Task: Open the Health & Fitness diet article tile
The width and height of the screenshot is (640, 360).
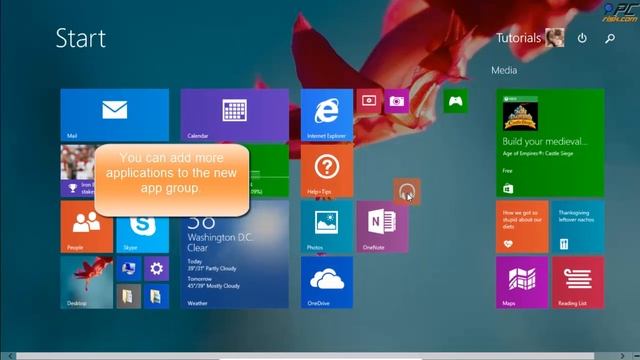Action: pyautogui.click(x=522, y=227)
